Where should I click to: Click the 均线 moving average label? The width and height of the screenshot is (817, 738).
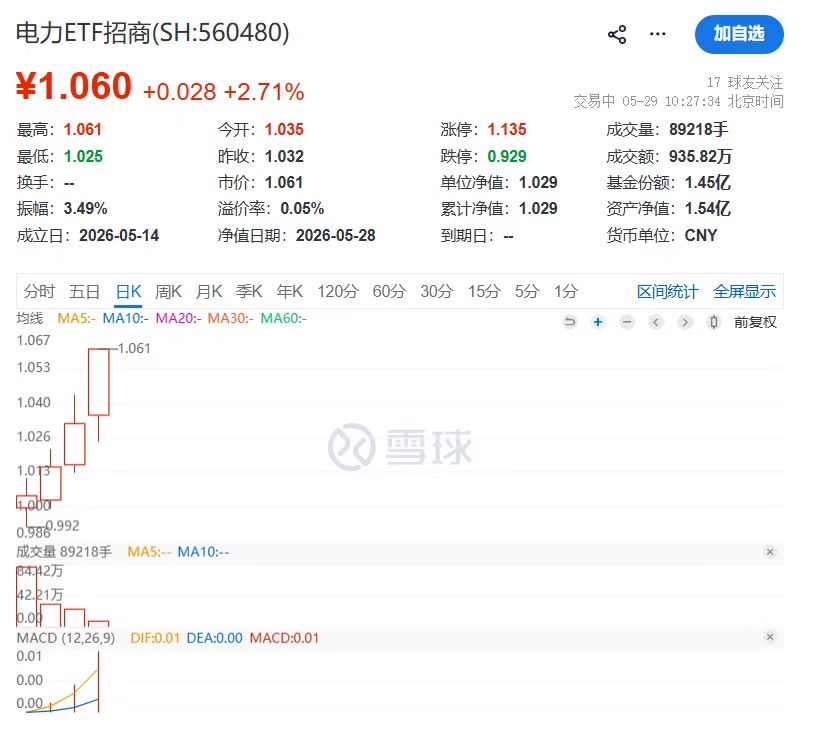pyautogui.click(x=30, y=318)
